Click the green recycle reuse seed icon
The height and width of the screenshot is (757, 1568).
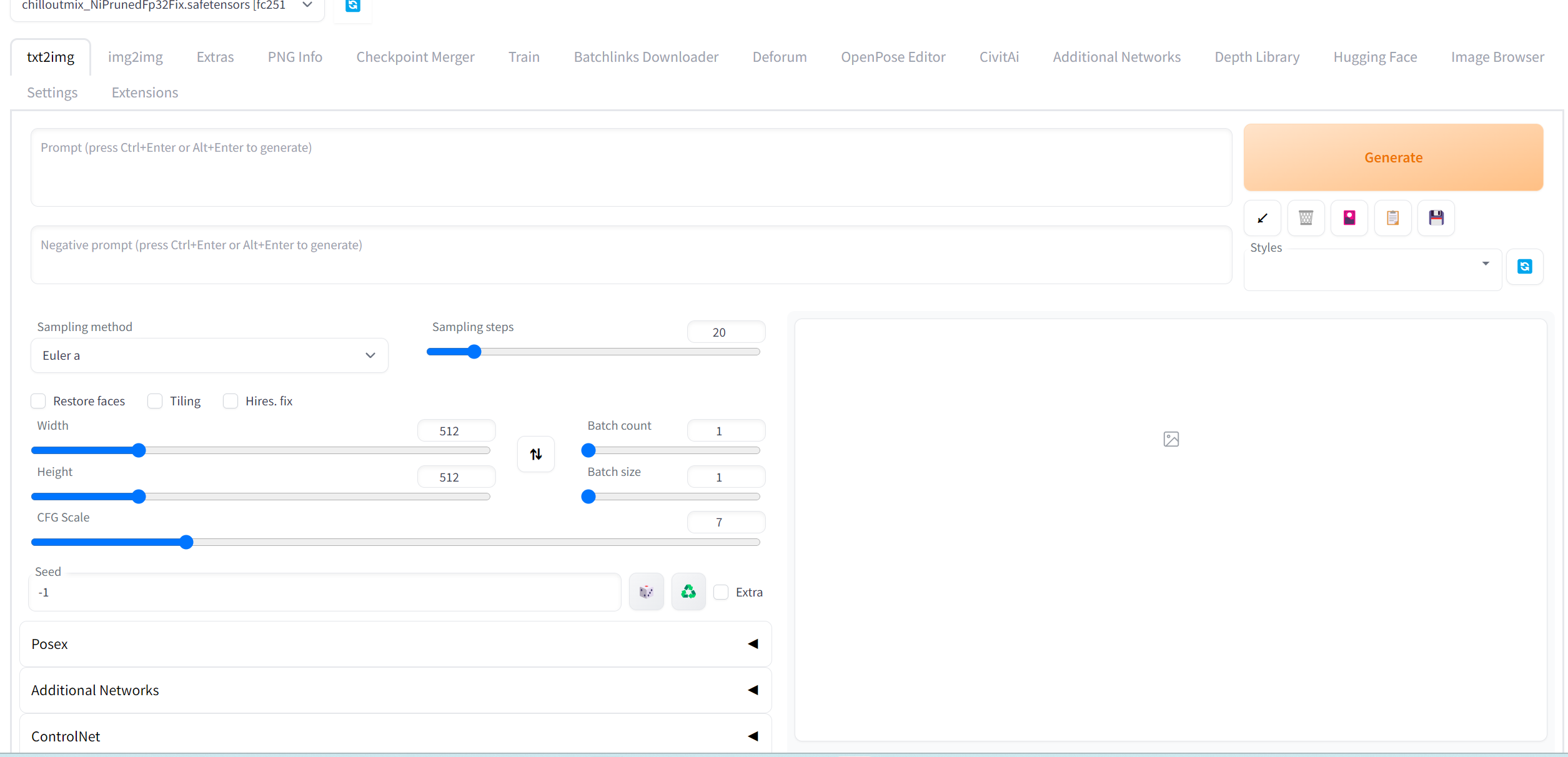(x=688, y=591)
